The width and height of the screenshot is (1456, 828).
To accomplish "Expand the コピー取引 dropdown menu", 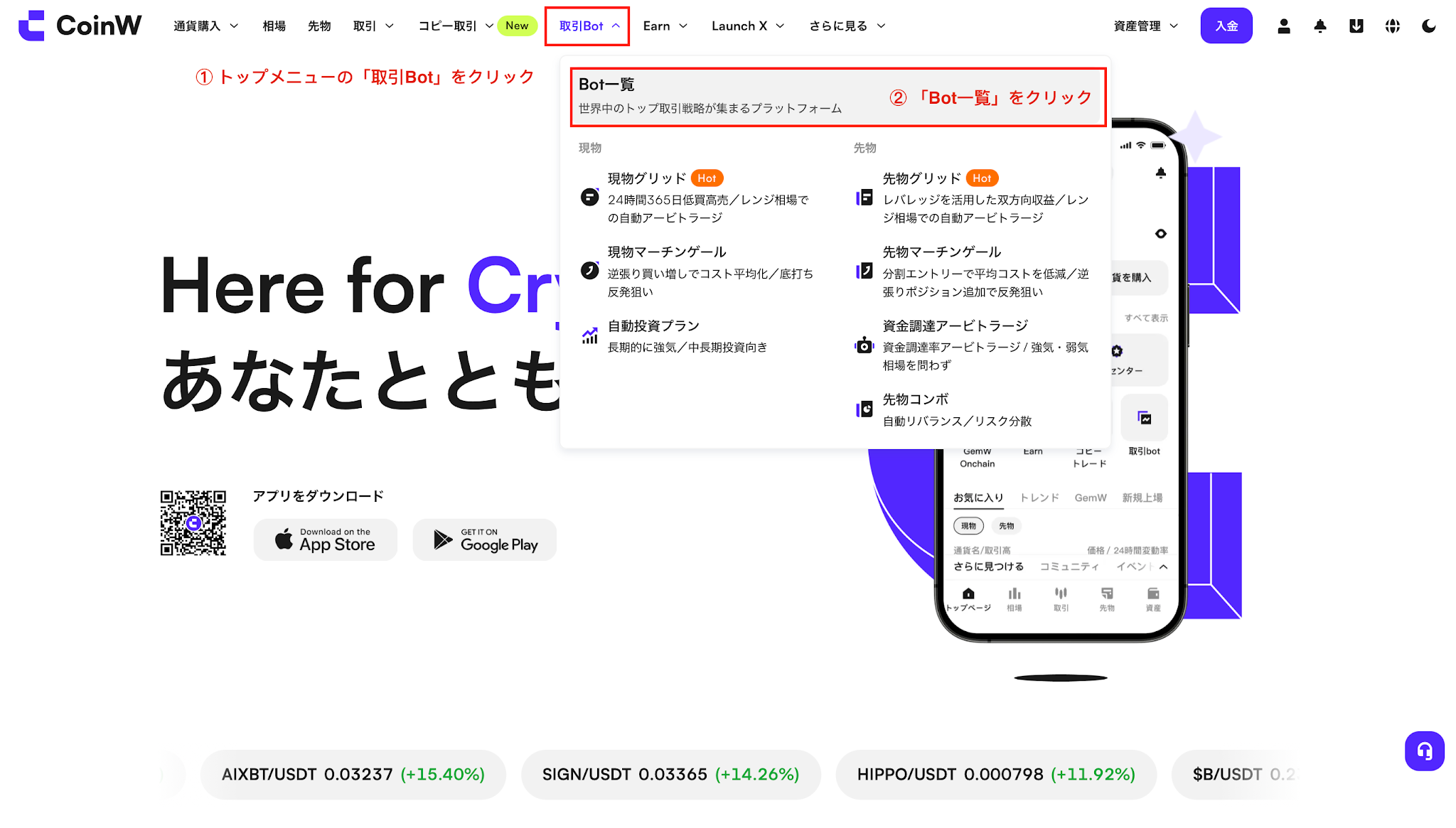I will (x=456, y=26).
